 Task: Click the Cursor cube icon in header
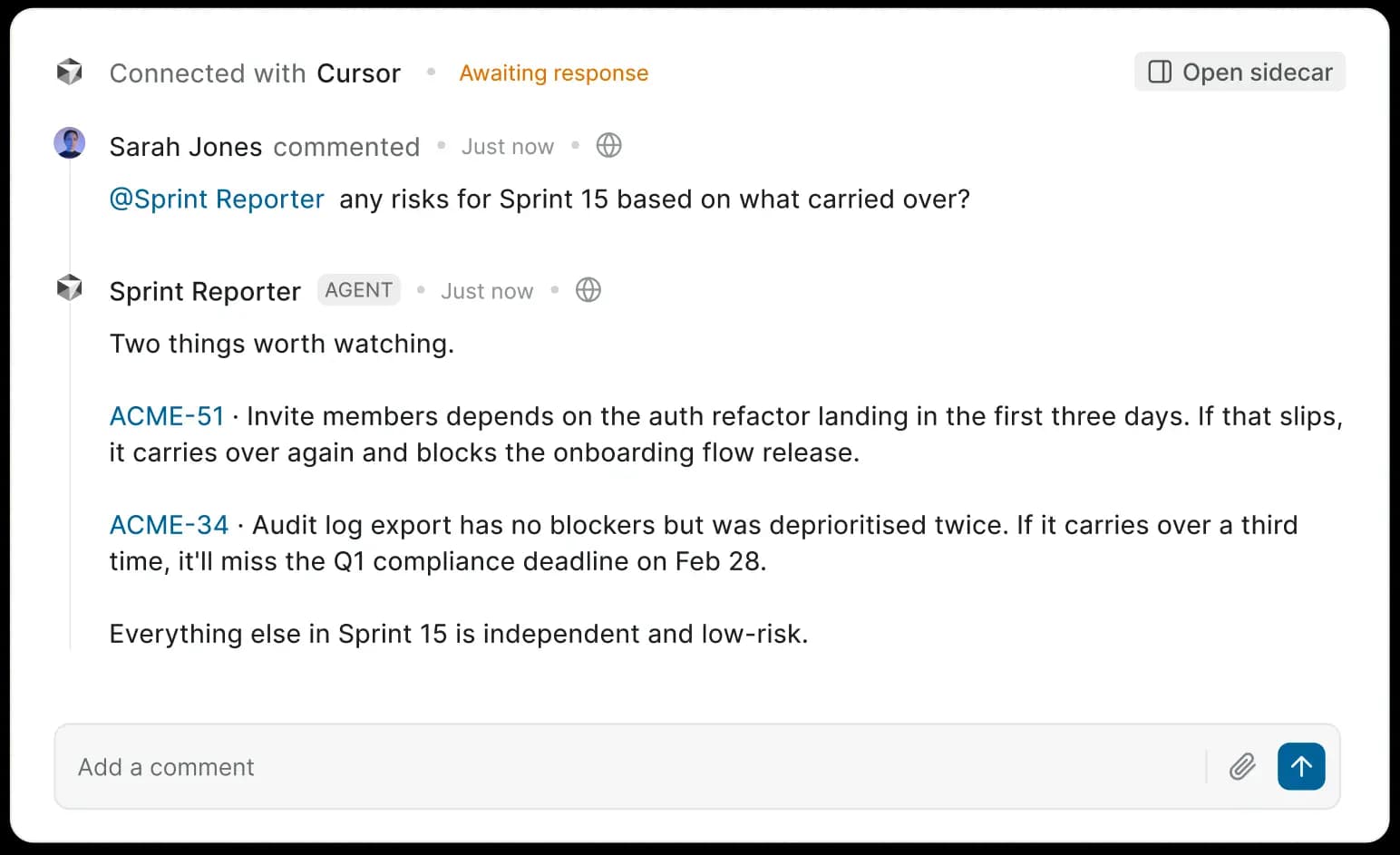70,73
